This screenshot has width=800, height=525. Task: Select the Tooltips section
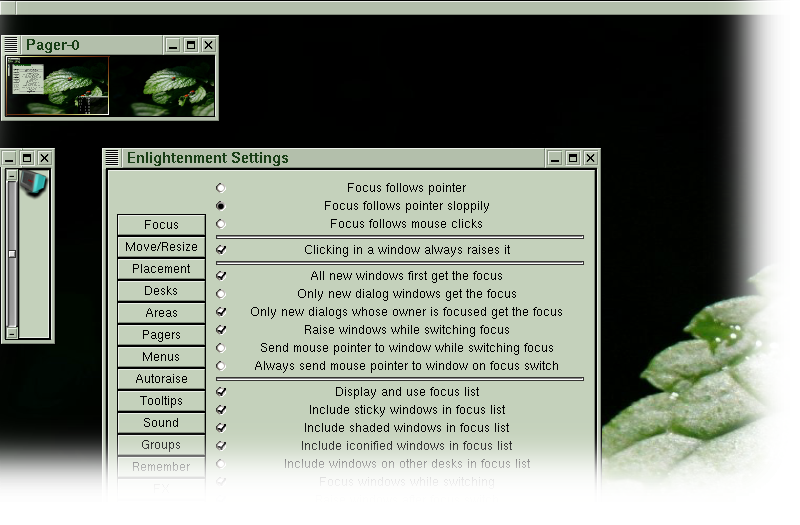pyautogui.click(x=161, y=401)
